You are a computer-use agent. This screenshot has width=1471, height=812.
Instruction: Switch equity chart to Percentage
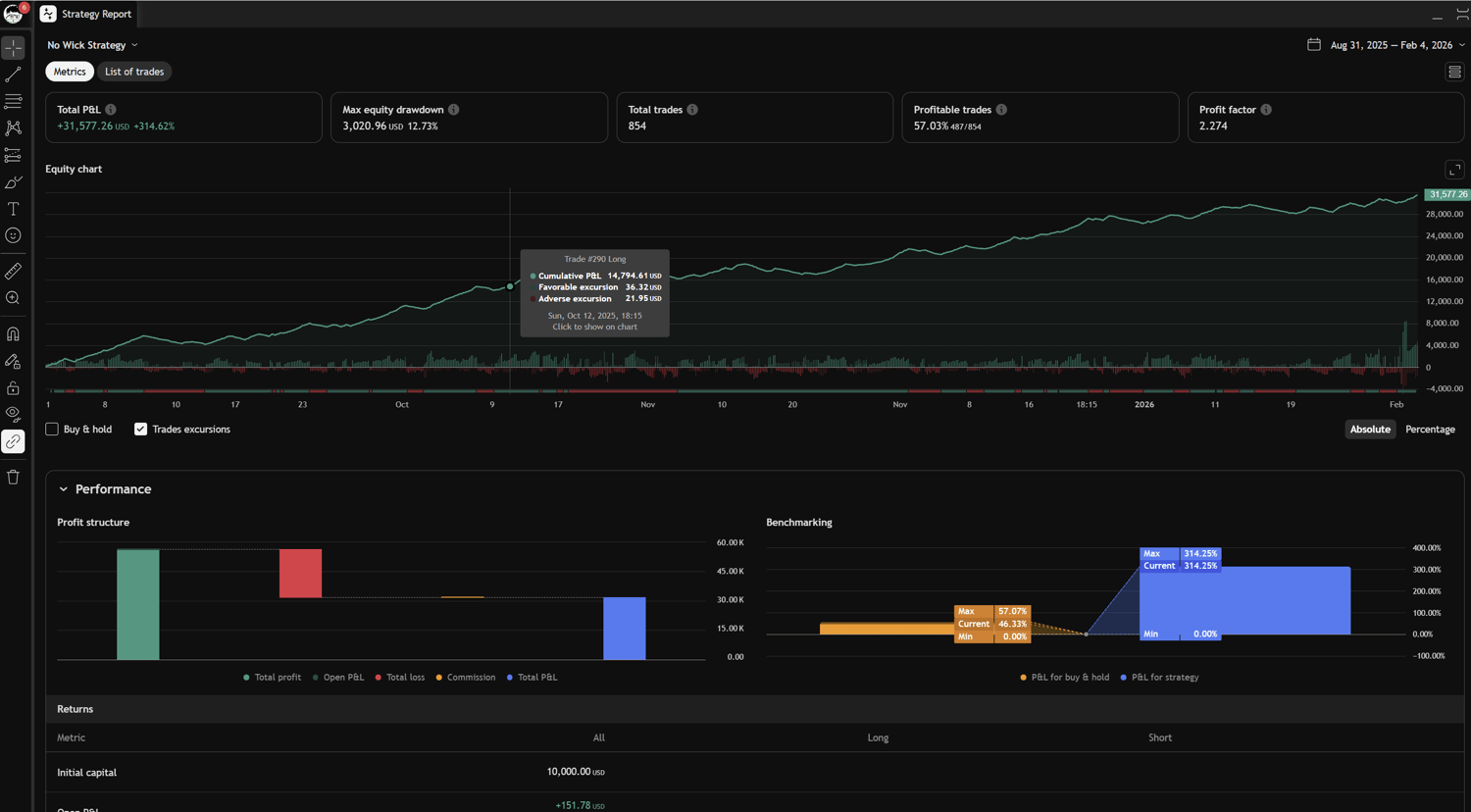tap(1430, 430)
